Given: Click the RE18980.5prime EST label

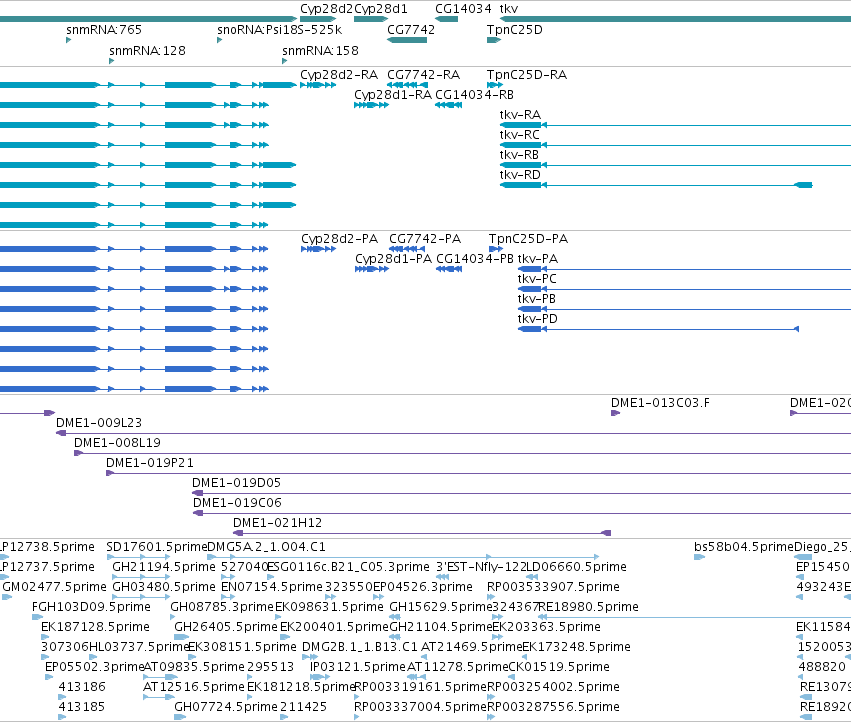Looking at the screenshot, I should coord(588,607).
